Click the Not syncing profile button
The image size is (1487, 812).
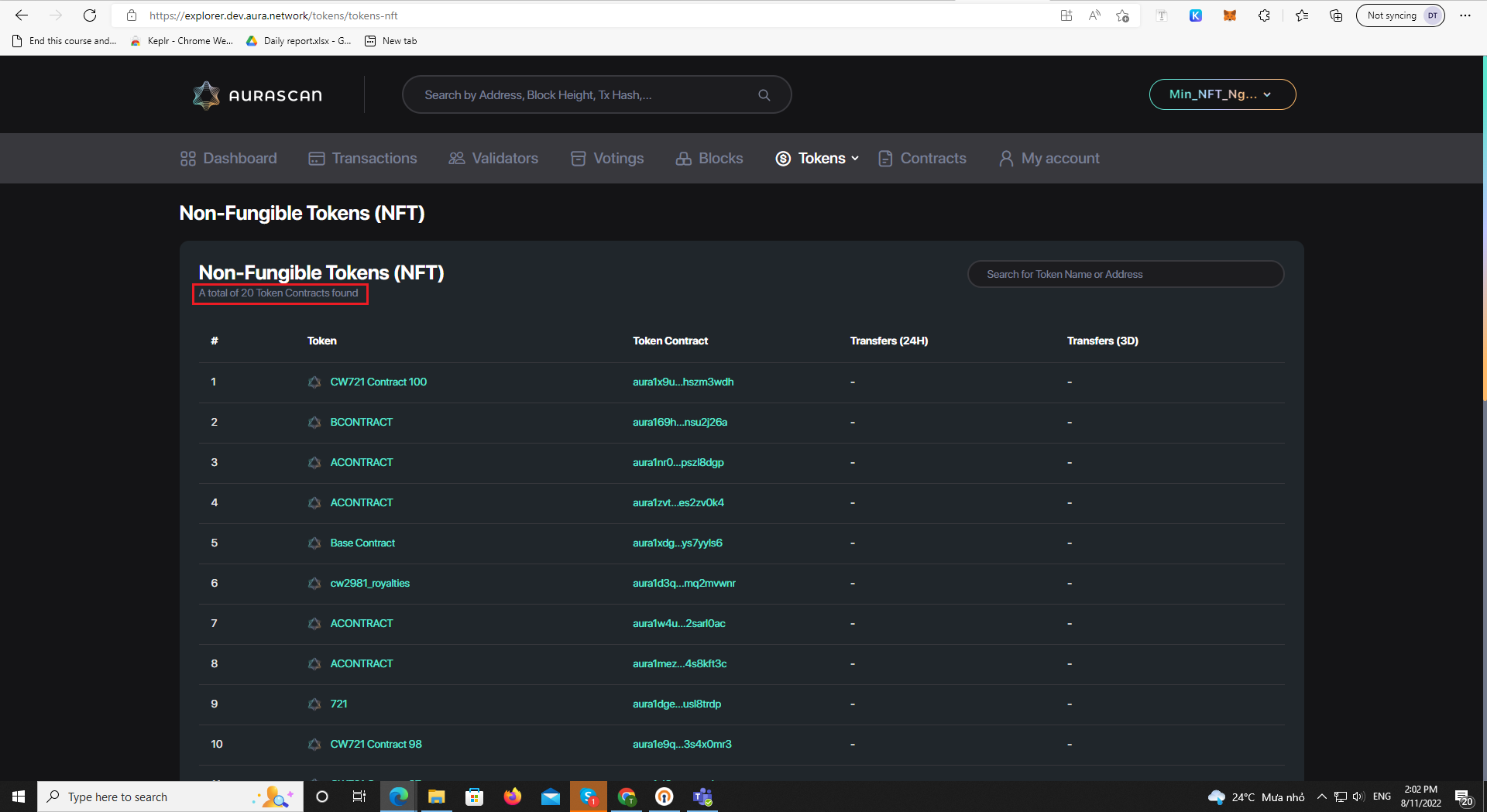1400,15
